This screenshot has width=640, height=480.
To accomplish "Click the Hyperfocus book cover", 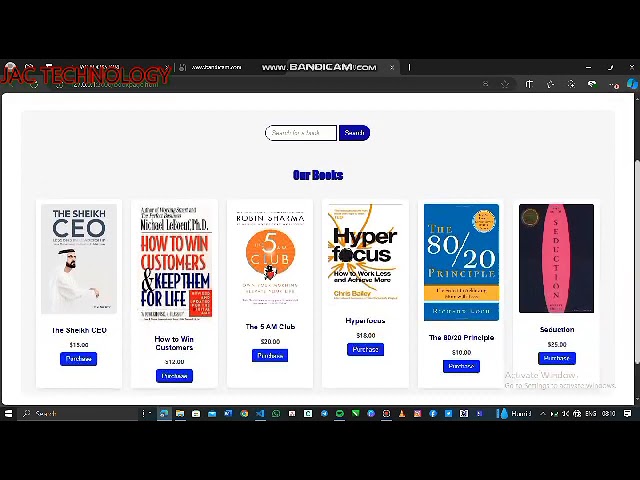I will pos(365,254).
